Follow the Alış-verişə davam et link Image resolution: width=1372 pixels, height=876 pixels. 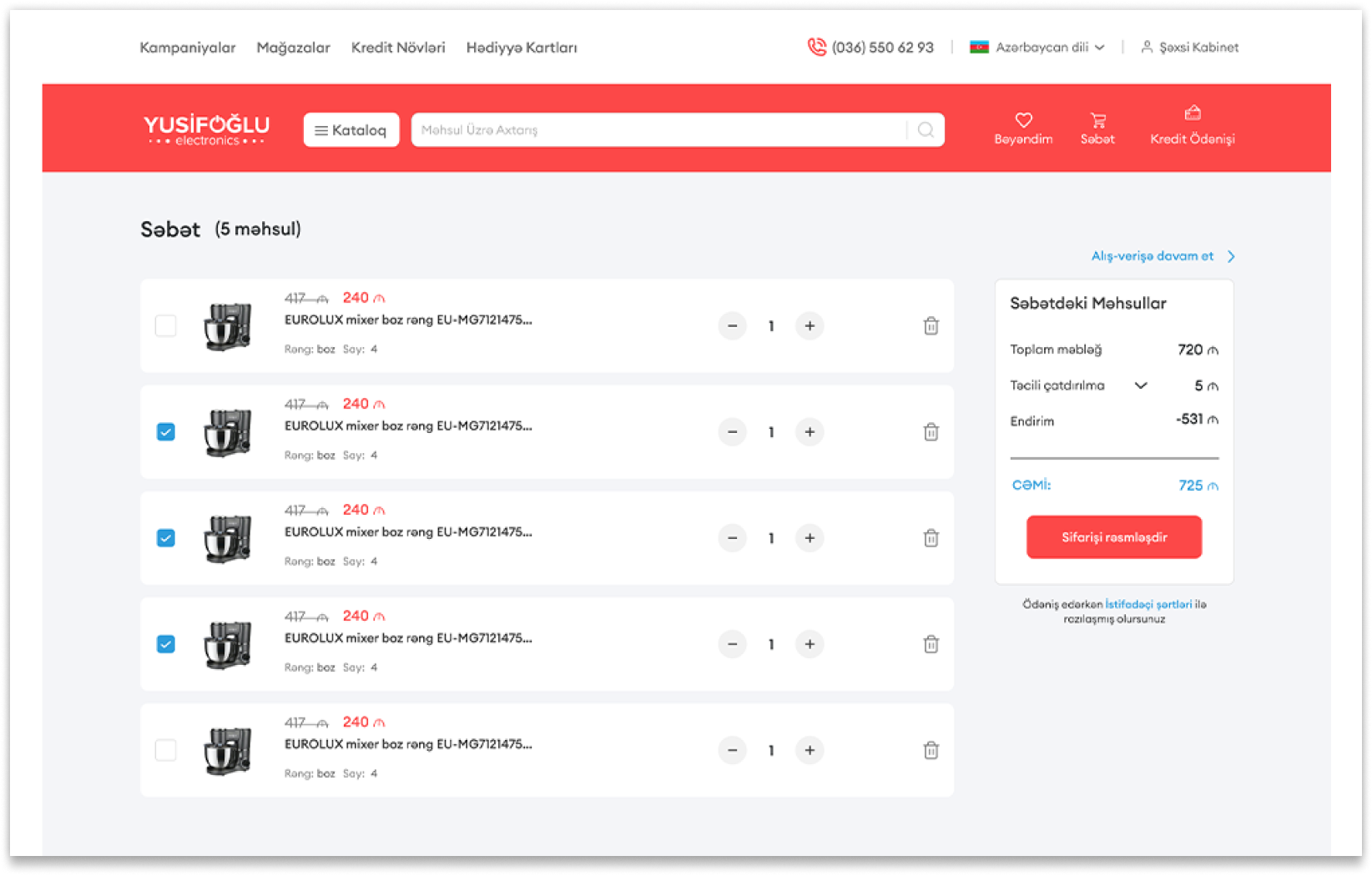point(1162,256)
